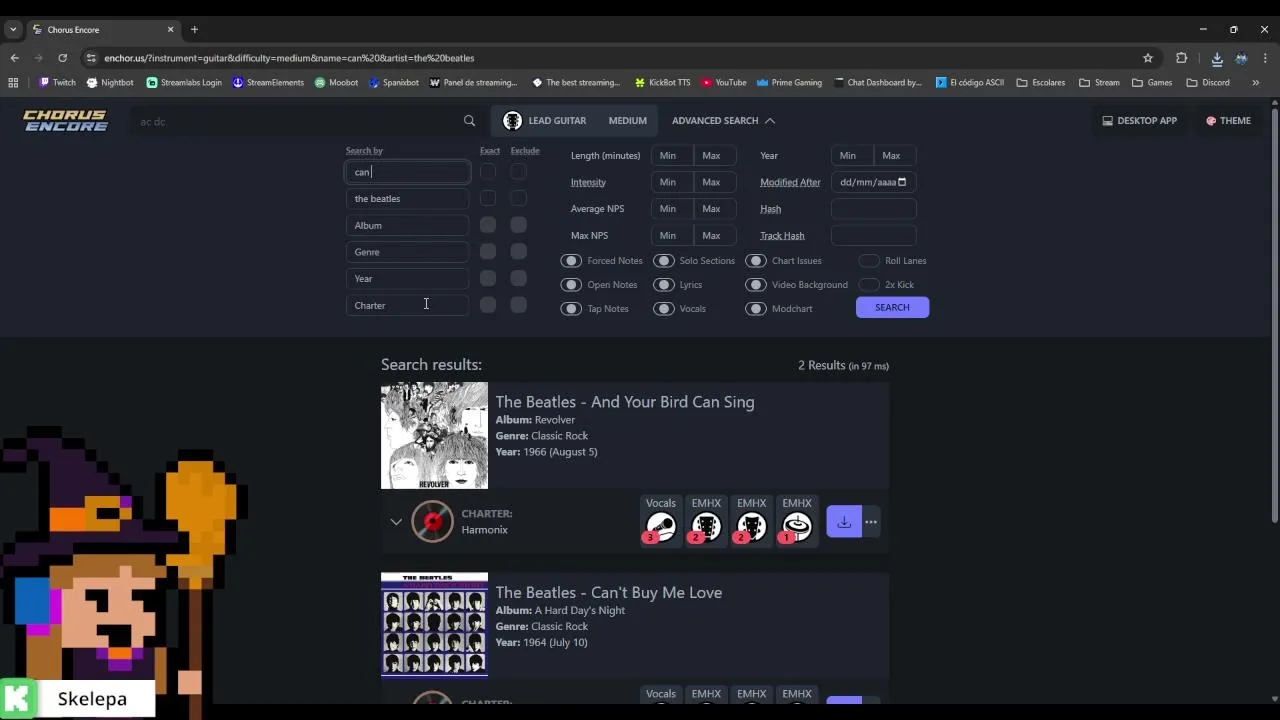Open browser extensions puzzle icon
The width and height of the screenshot is (1280, 720).
(1181, 58)
